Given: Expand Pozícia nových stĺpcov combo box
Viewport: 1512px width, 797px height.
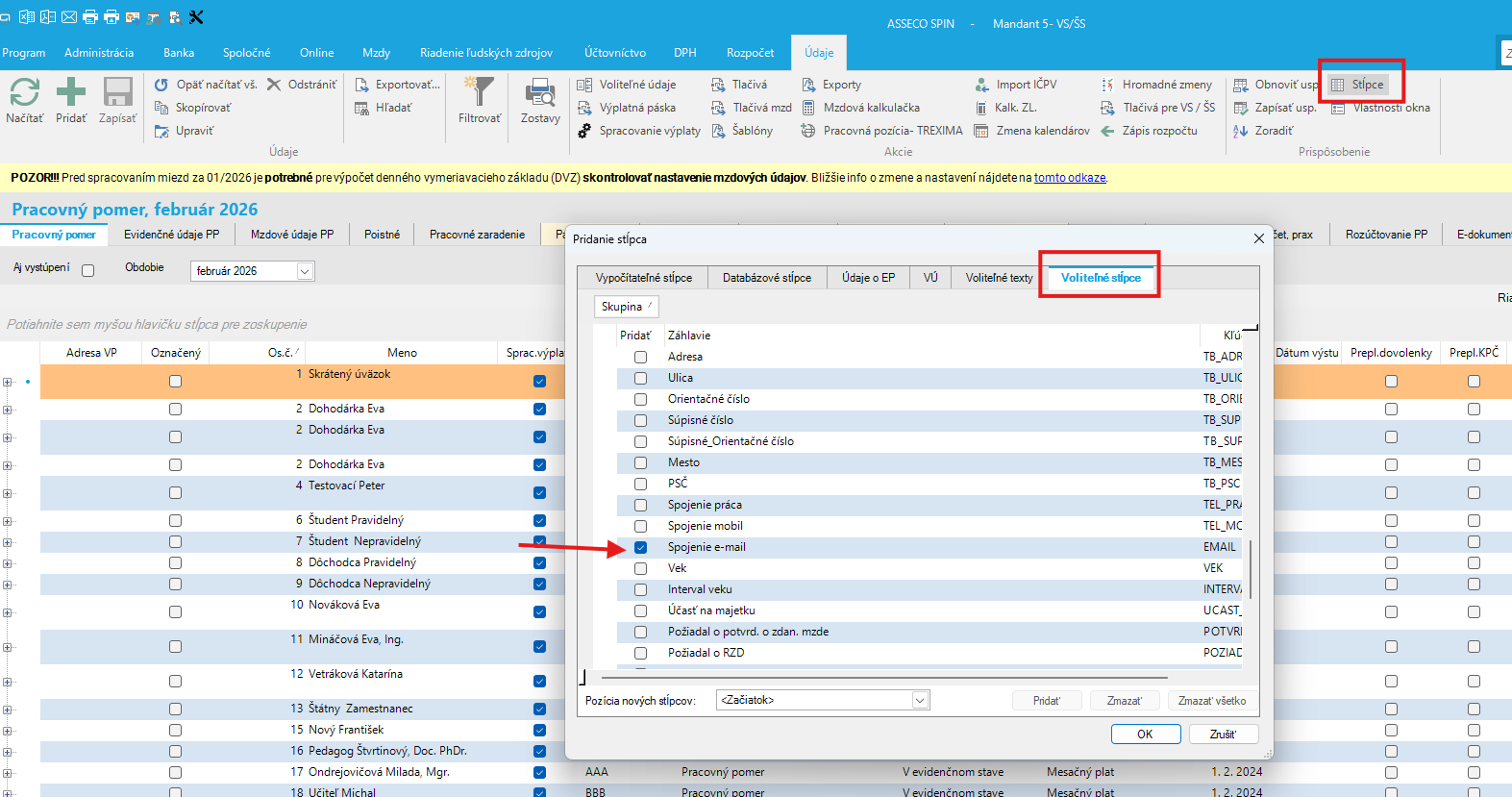Looking at the screenshot, I should [920, 701].
